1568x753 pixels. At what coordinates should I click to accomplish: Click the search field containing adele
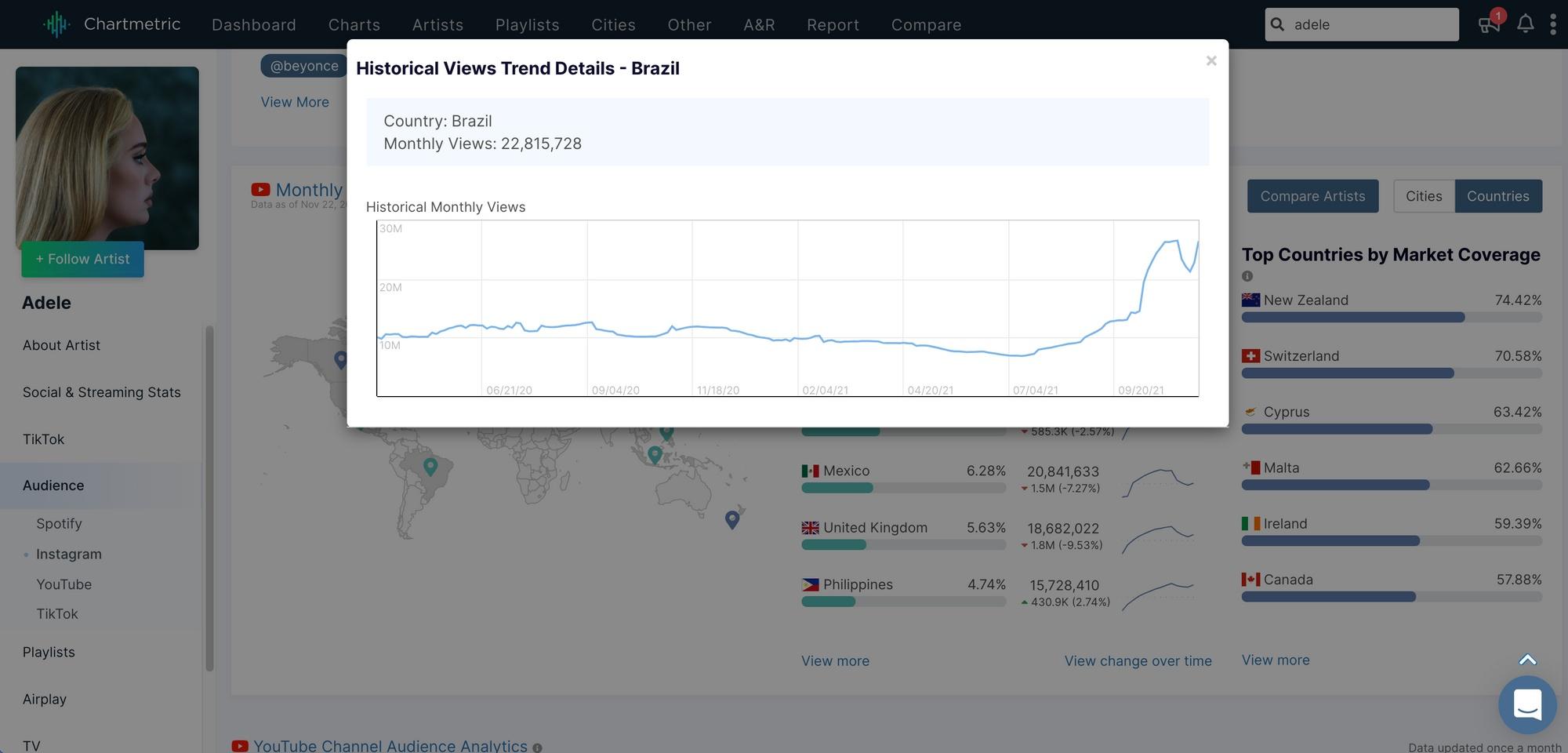click(1362, 24)
